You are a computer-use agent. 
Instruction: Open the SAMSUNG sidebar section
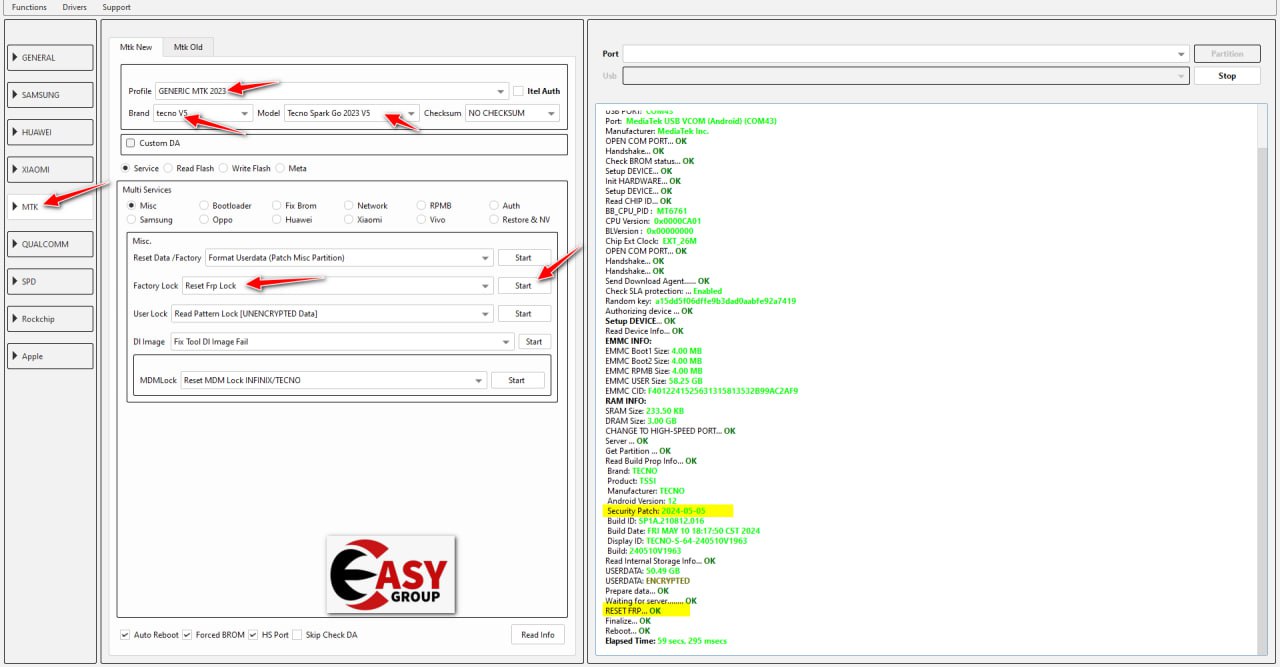[x=51, y=95]
